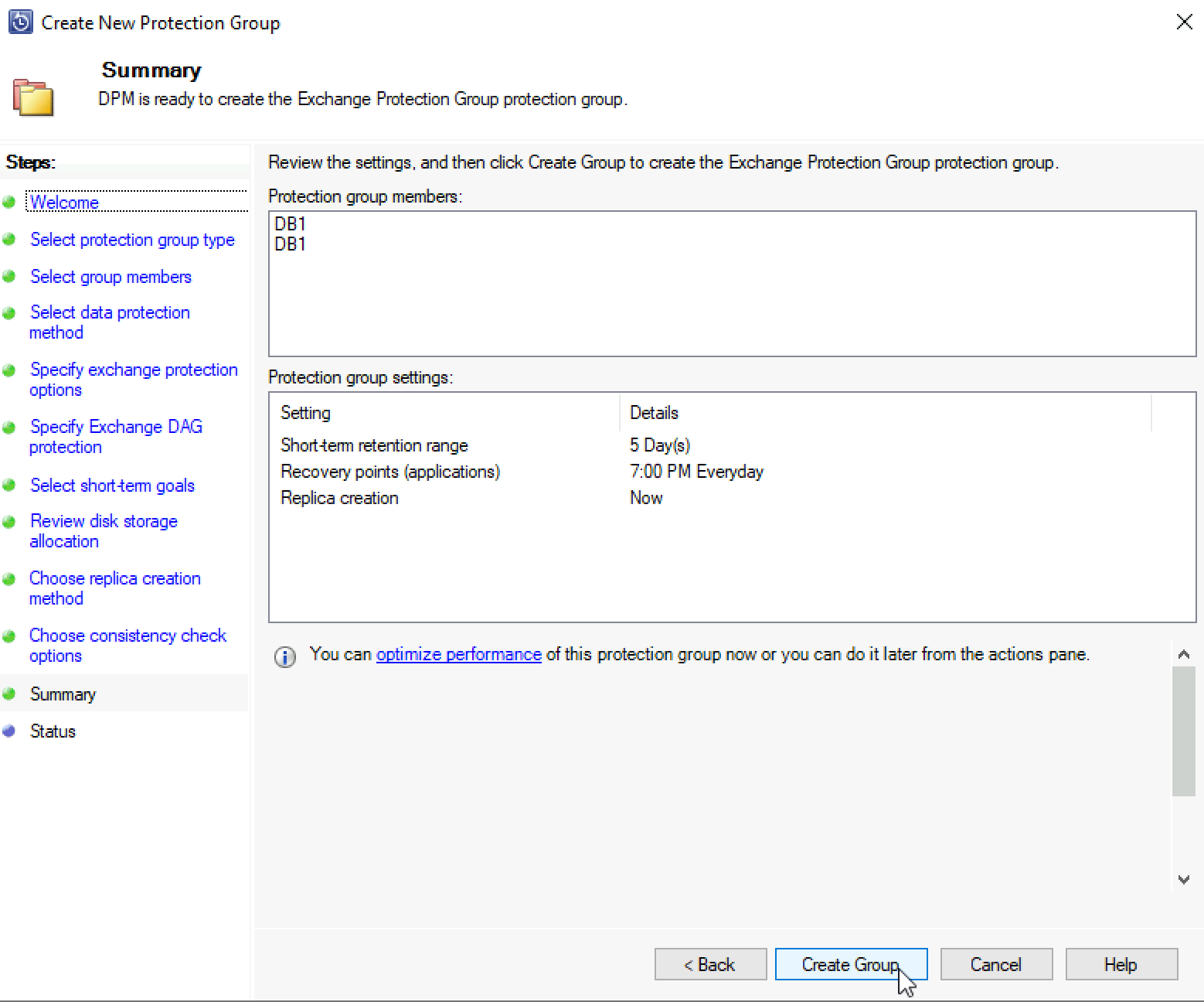This screenshot has width=1204, height=1002.
Task: Click green bullet beside Review disk storage allocation
Action: pyautogui.click(x=9, y=522)
